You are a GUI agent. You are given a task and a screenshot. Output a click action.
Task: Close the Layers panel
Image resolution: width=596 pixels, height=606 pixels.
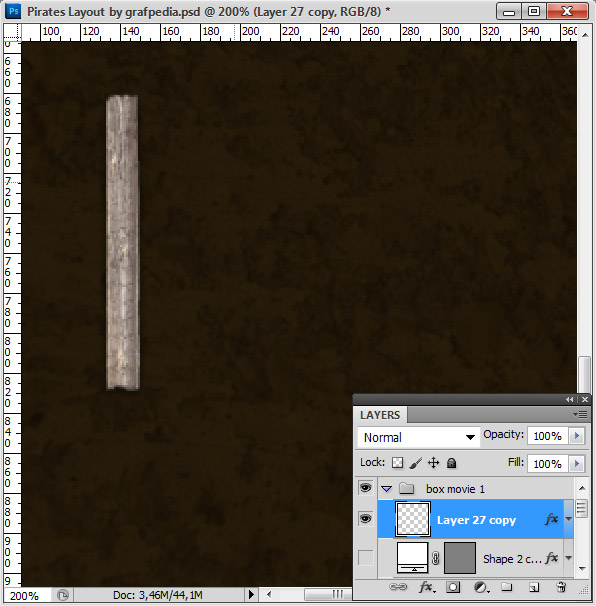pos(585,399)
